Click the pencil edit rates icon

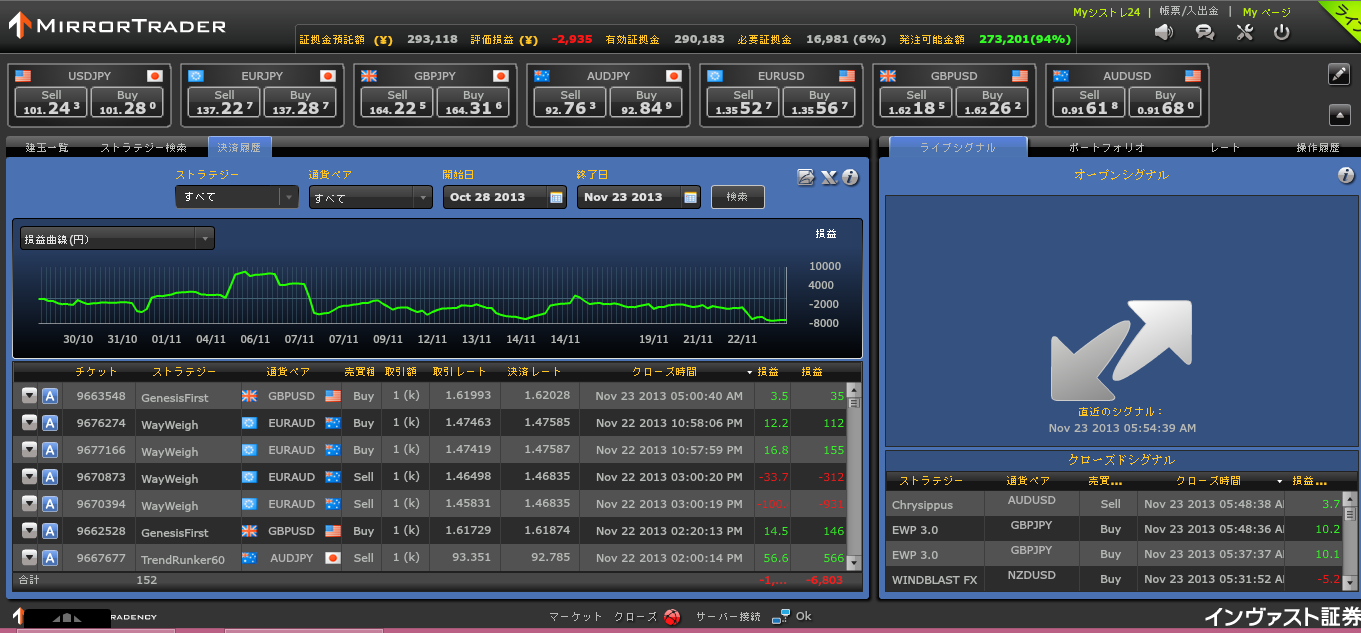(x=1339, y=74)
